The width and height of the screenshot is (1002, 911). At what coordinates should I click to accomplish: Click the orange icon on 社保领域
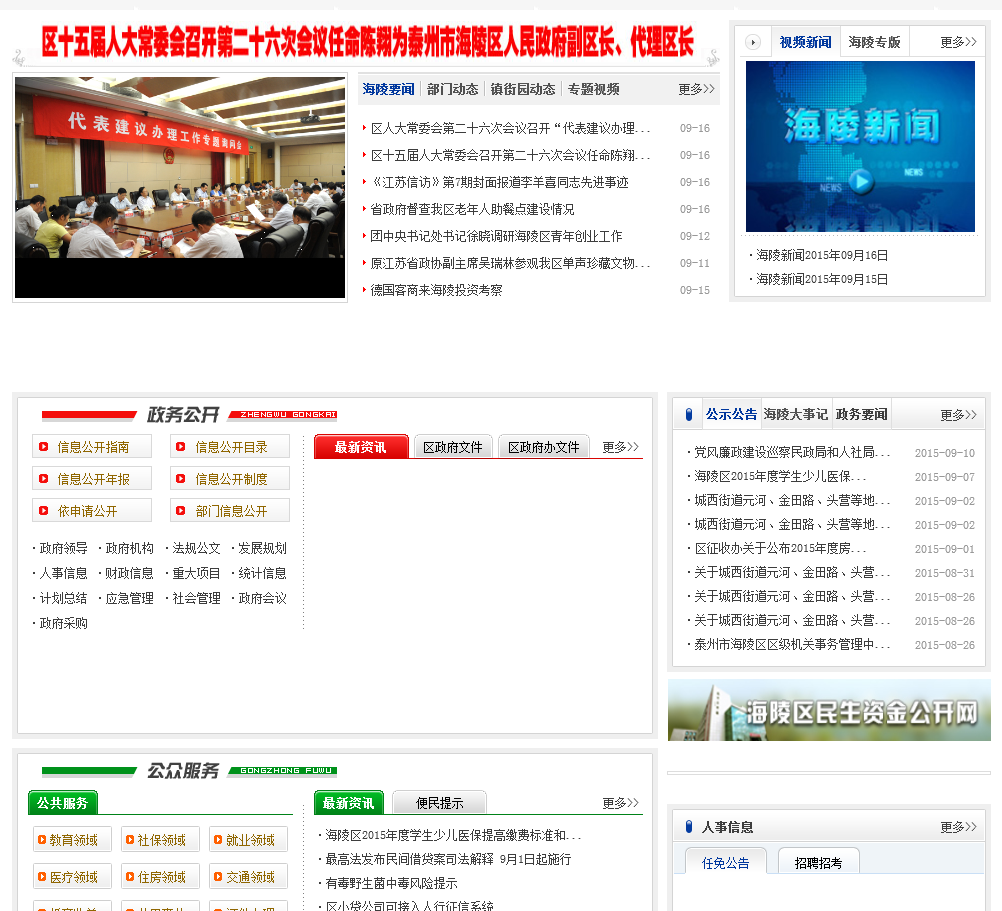130,839
